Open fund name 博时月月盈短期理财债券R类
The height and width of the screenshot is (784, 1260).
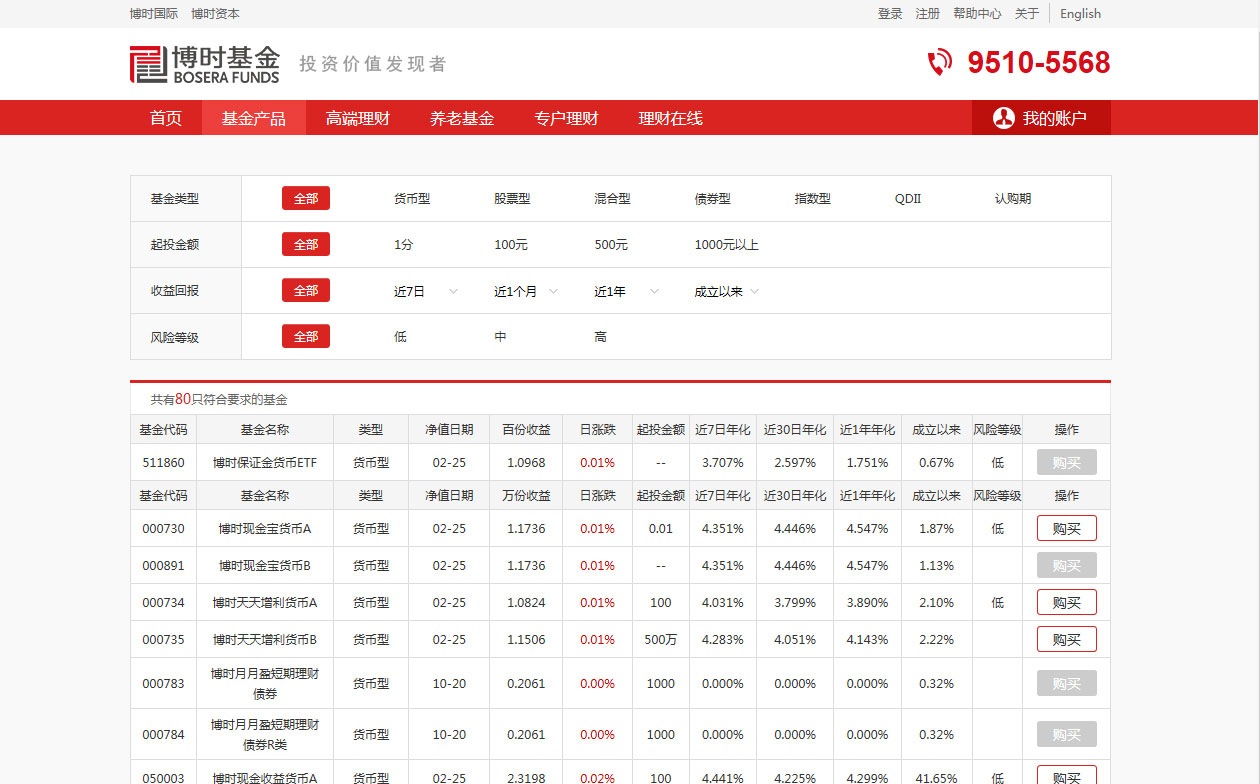[265, 734]
